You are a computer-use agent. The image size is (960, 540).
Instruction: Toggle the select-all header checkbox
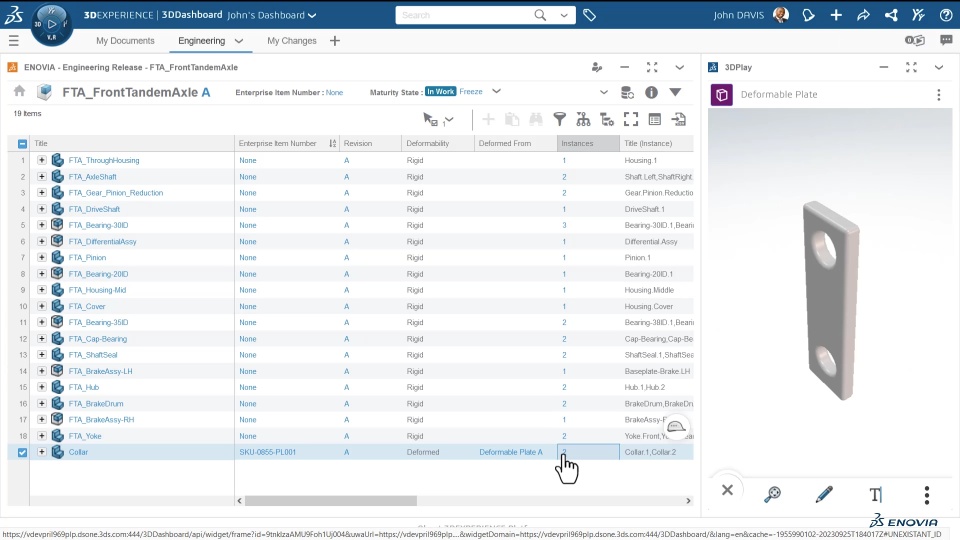click(23, 144)
